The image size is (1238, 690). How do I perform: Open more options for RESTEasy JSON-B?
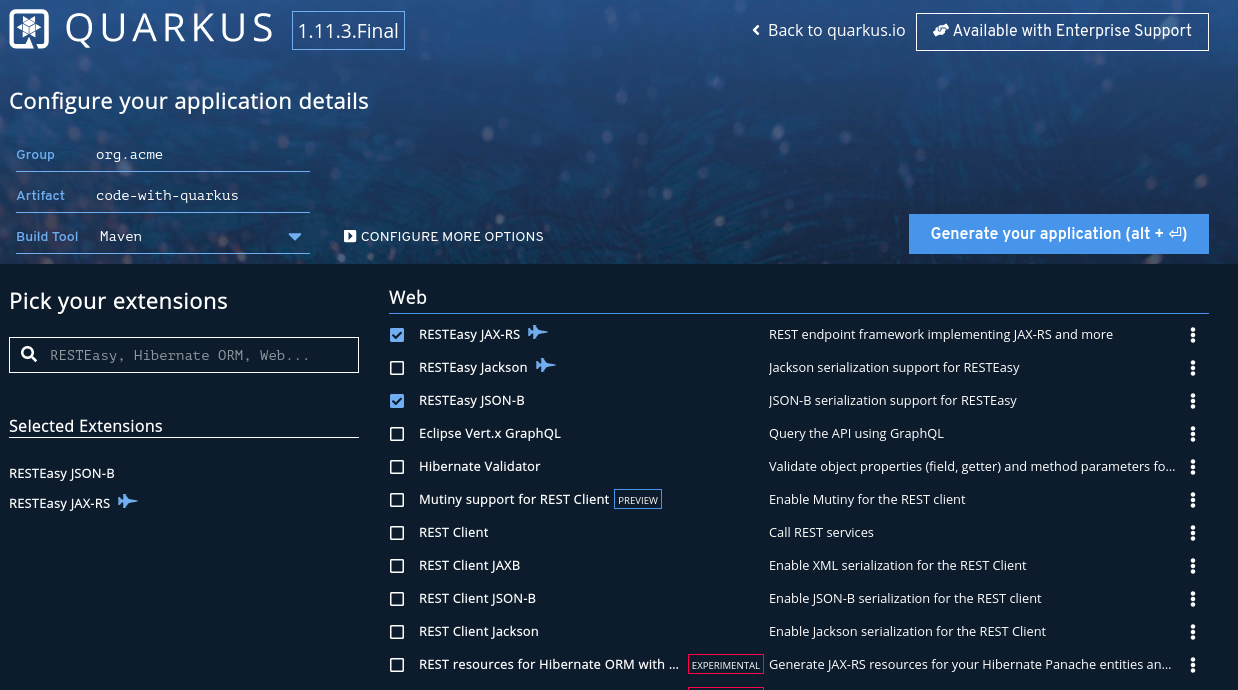pyautogui.click(x=1193, y=401)
